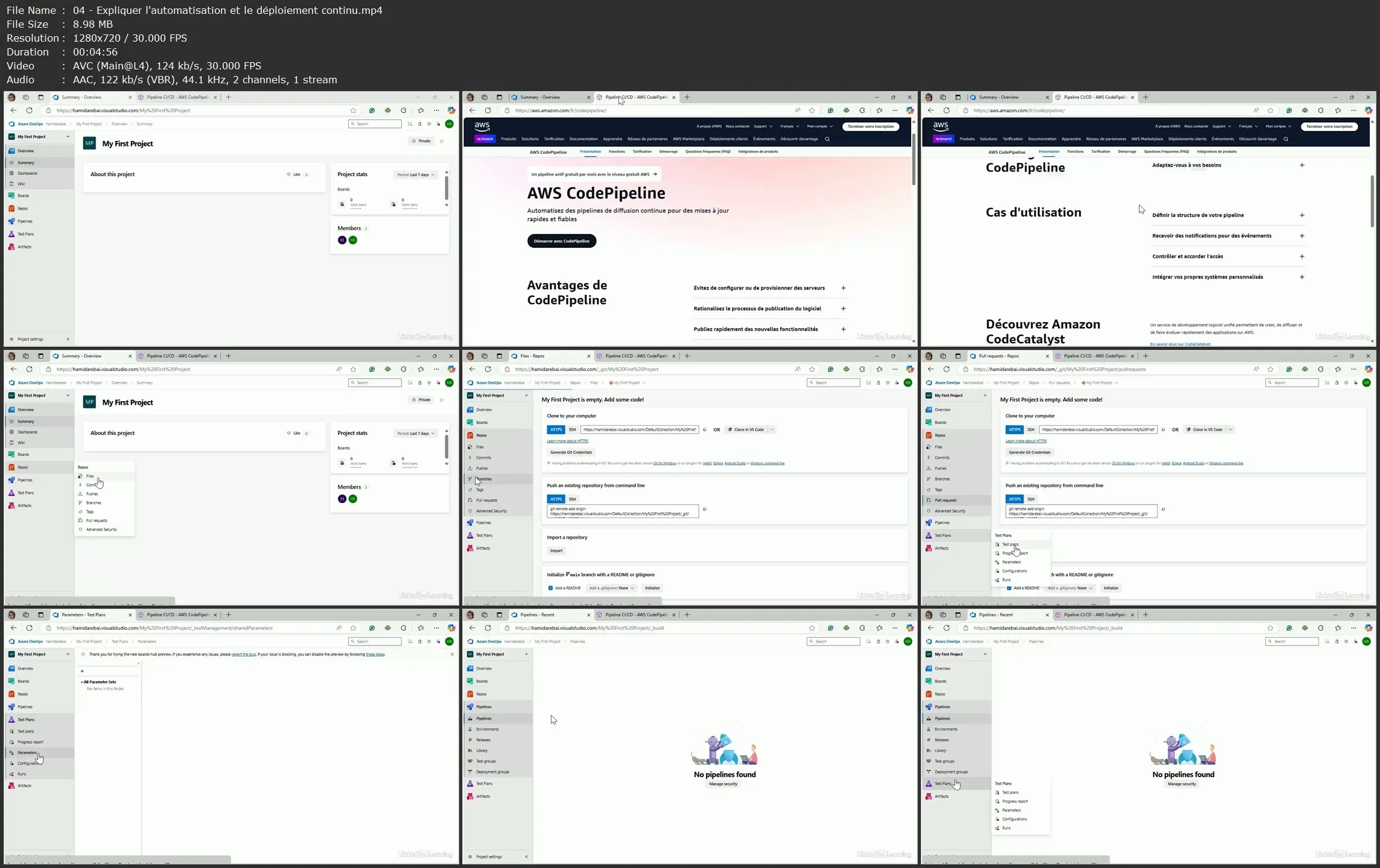Expand 'Rationalisez le processus de publication du logiciel'
The height and width of the screenshot is (868, 1380).
[x=769, y=308]
